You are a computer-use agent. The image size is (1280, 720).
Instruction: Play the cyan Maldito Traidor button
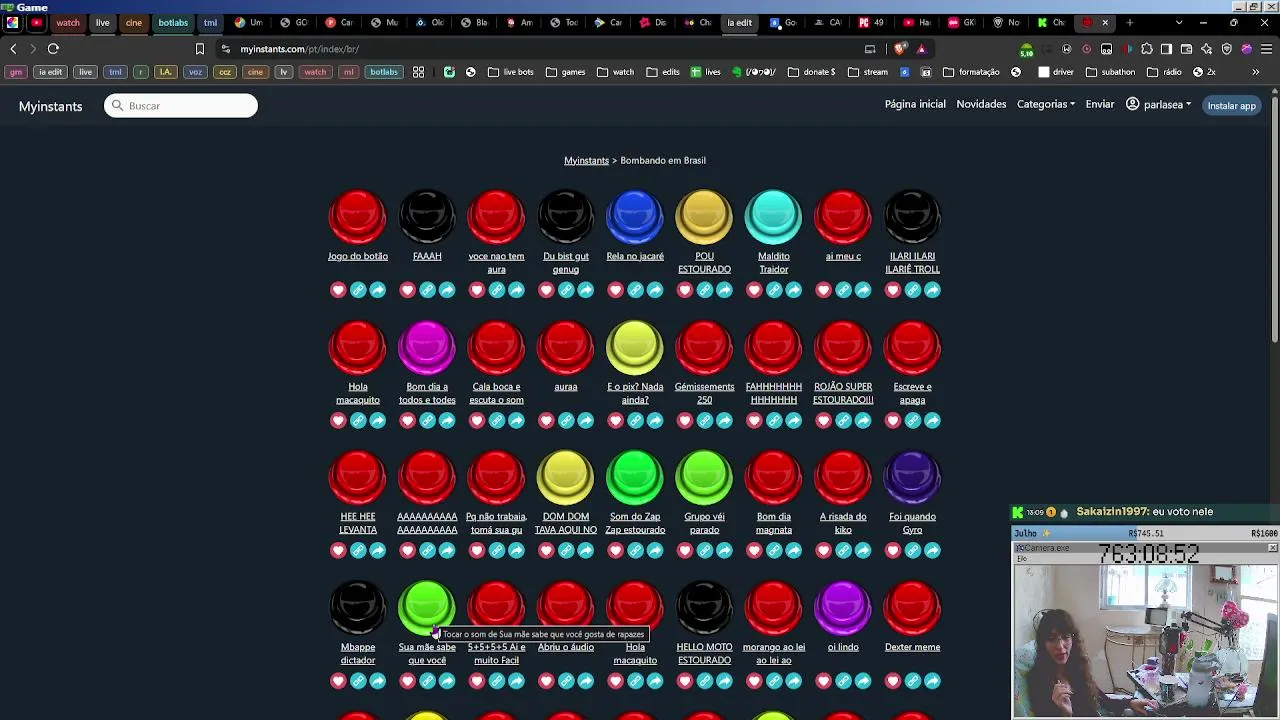click(773, 216)
